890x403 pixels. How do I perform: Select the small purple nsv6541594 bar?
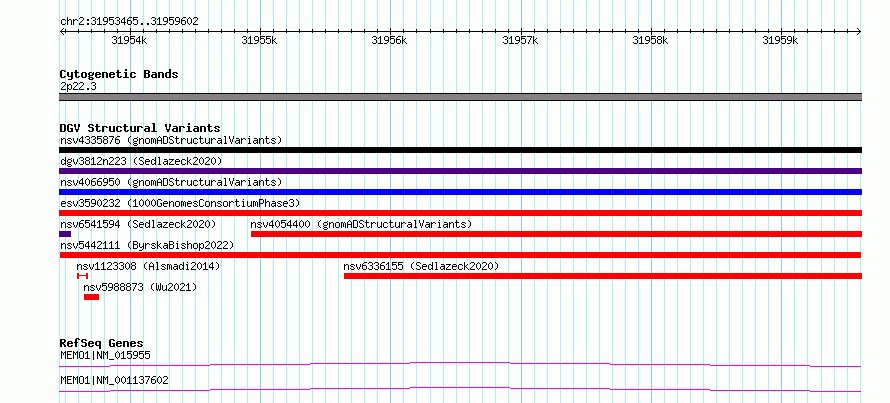click(x=65, y=234)
